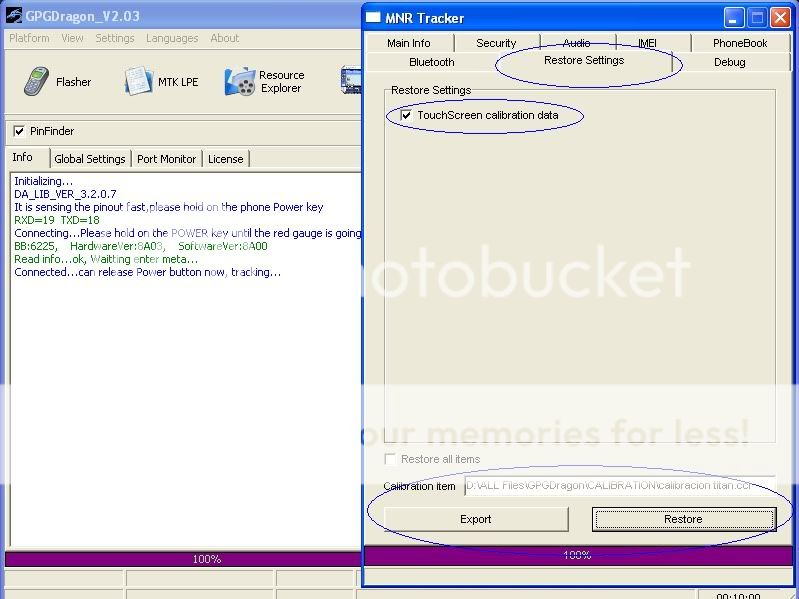Click the 'It is sensing the pinout fast' line
799x599 pixels.
click(x=168, y=207)
